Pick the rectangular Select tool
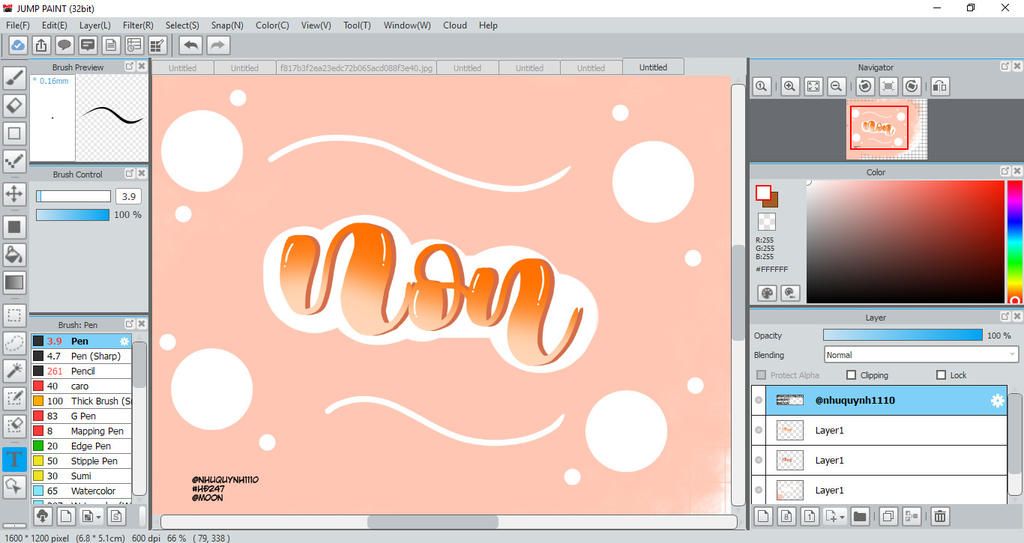1024x543 pixels. [14, 315]
